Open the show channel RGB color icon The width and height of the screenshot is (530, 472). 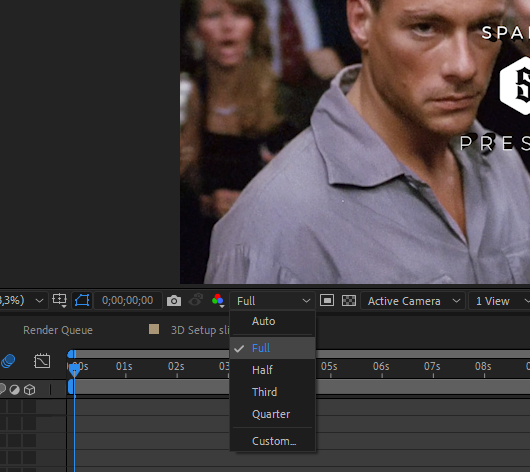(218, 300)
